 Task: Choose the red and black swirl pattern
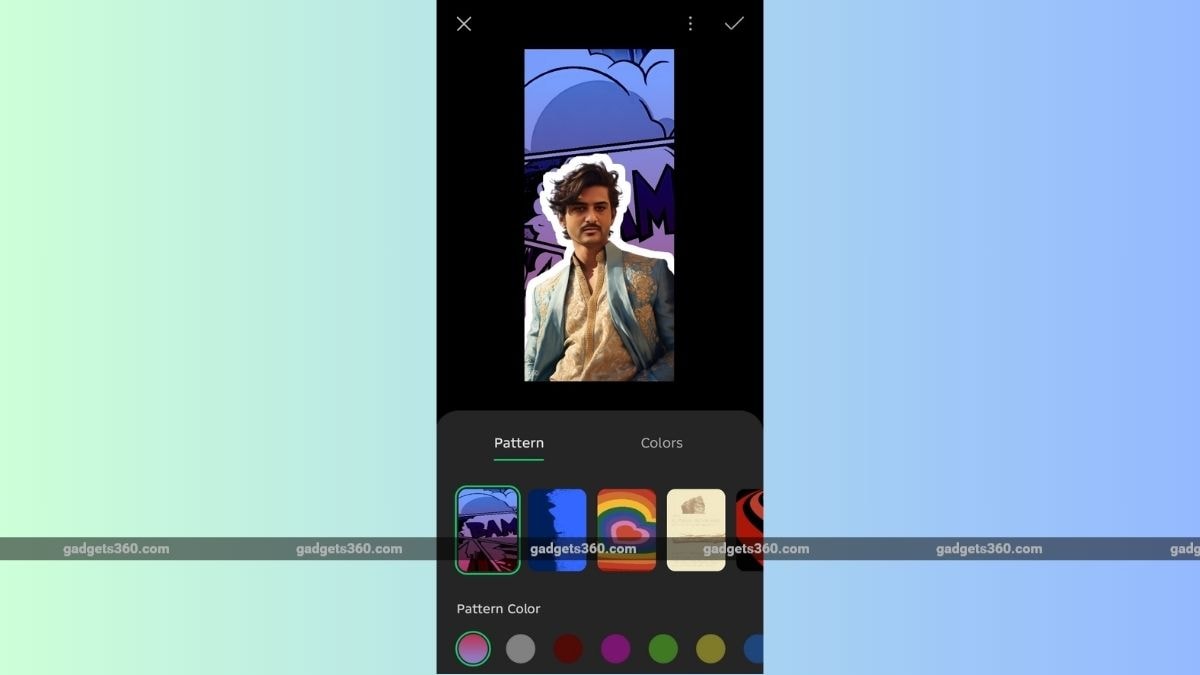click(750, 530)
